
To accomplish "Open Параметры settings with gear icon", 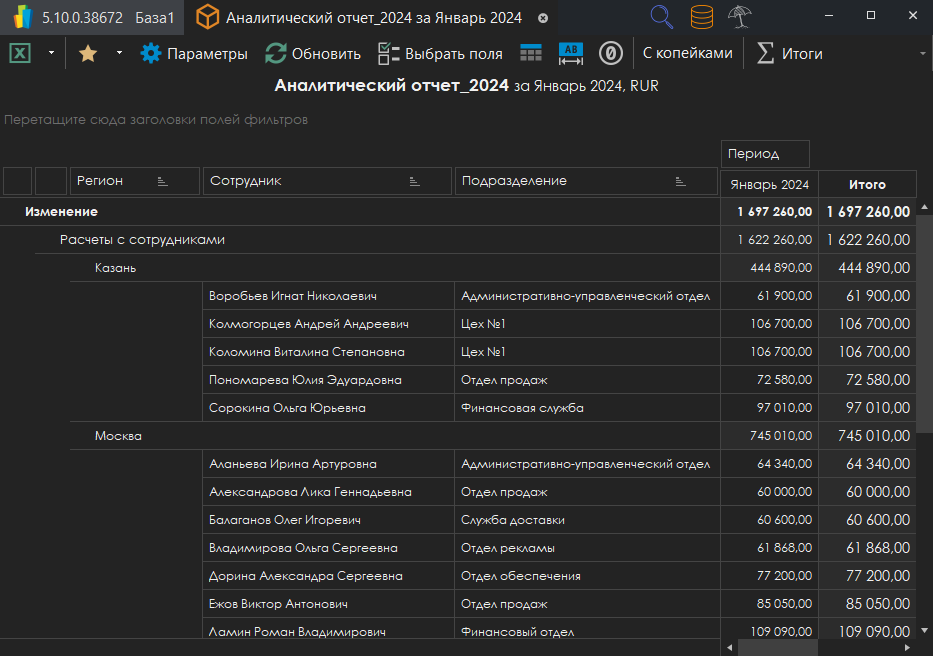I will 194,54.
